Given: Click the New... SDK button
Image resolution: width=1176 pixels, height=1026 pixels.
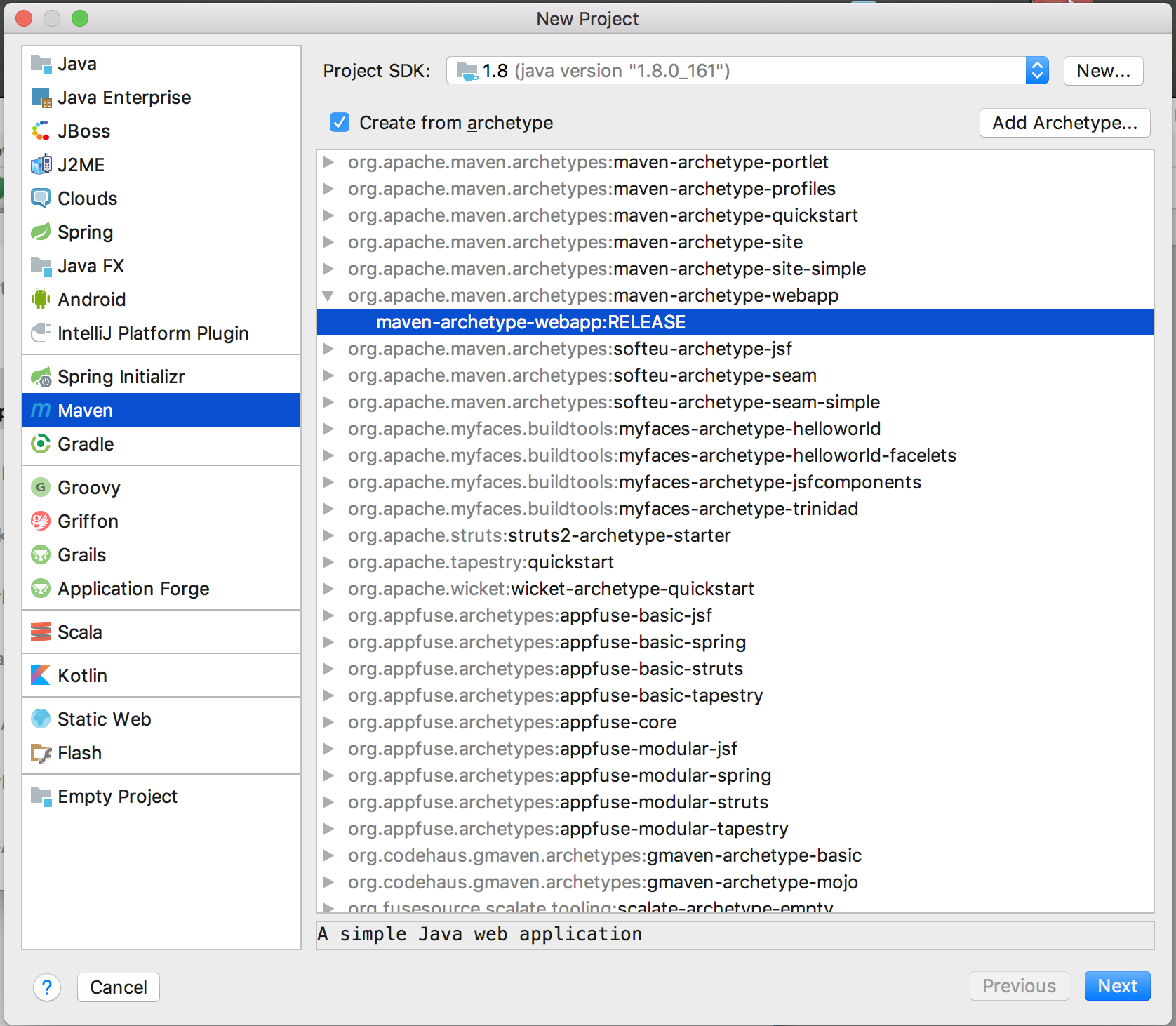Looking at the screenshot, I should click(x=1103, y=71).
